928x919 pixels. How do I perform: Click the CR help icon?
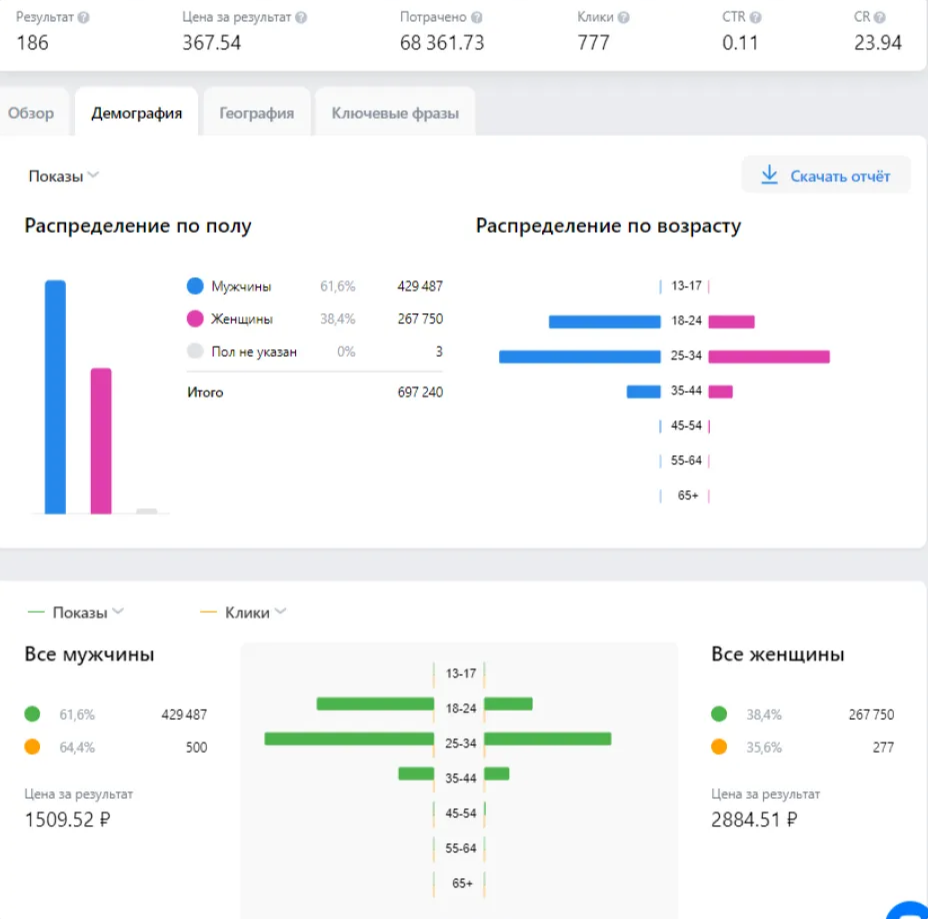(879, 18)
